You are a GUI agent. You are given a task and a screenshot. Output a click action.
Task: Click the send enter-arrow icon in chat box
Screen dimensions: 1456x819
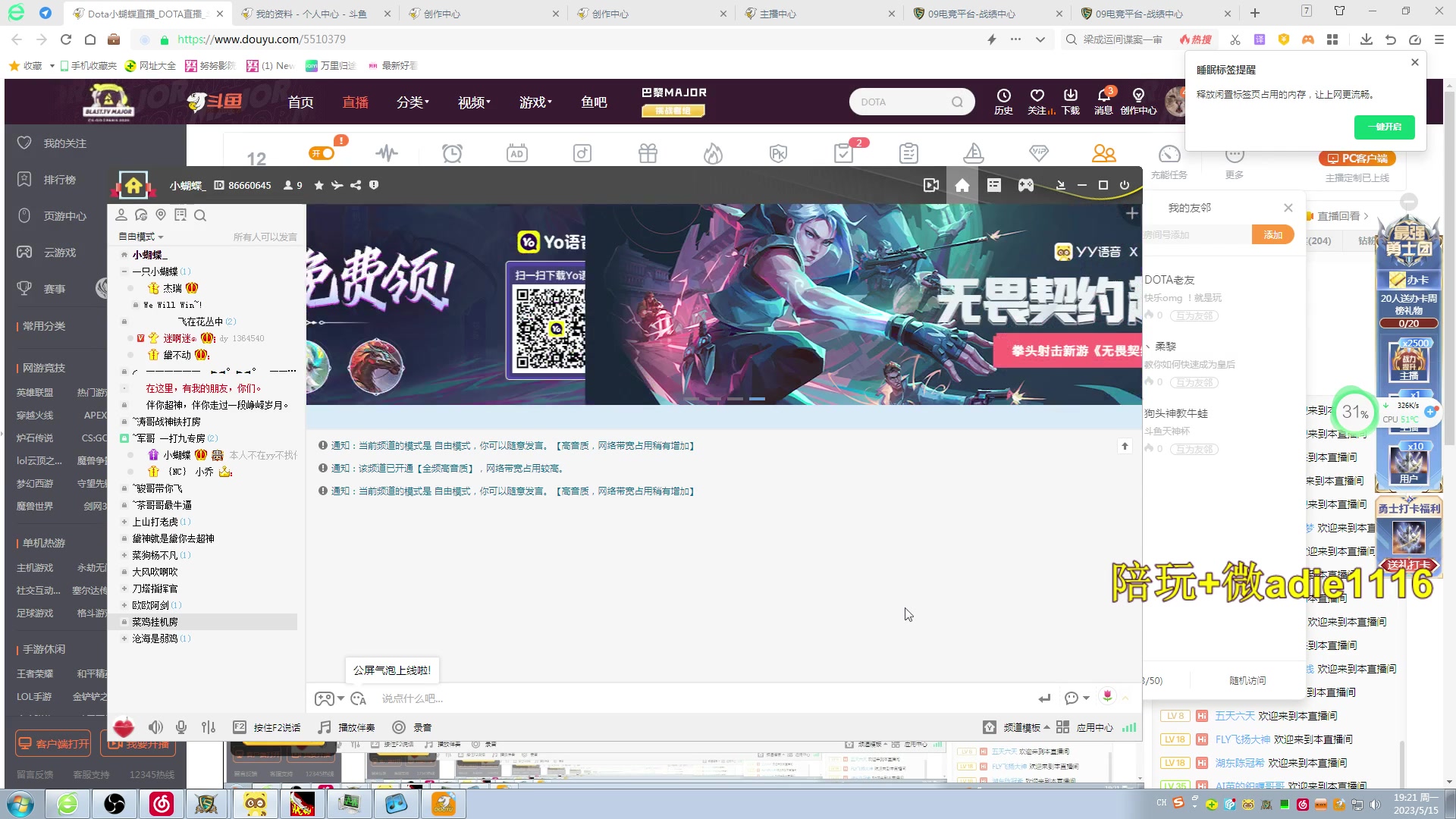(x=1045, y=698)
